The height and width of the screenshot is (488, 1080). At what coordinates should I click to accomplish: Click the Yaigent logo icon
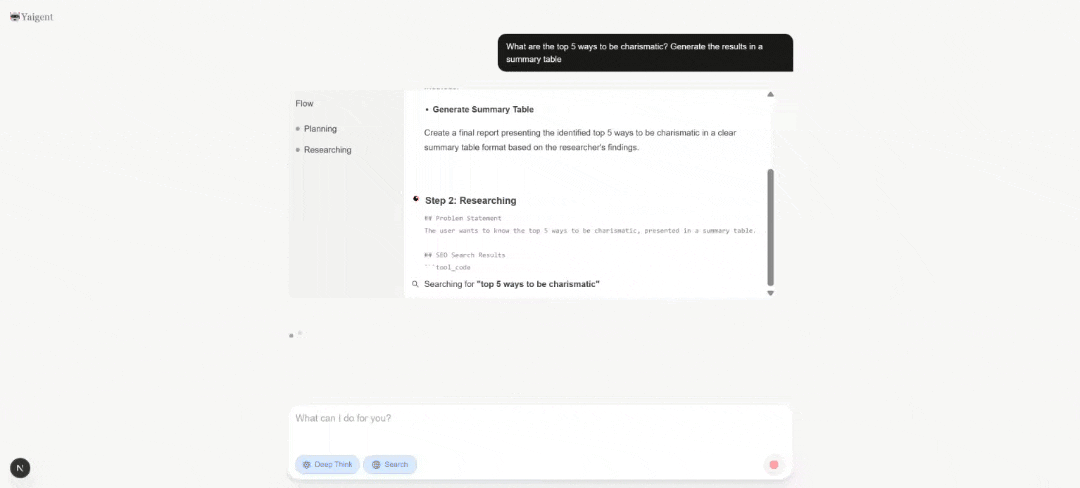(15, 17)
